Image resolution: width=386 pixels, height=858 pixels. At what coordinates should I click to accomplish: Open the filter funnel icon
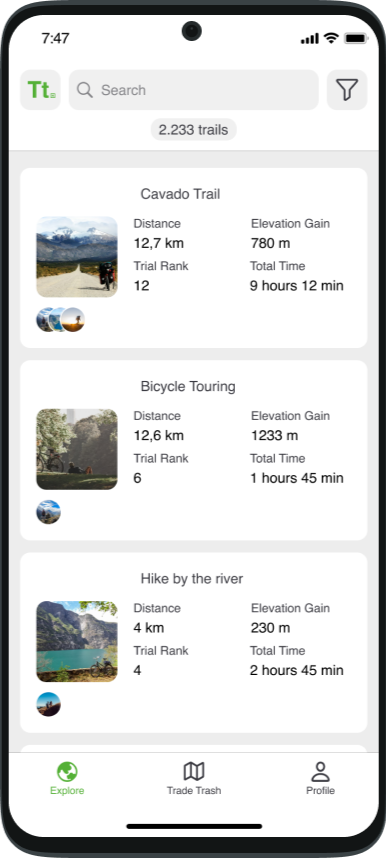(347, 90)
